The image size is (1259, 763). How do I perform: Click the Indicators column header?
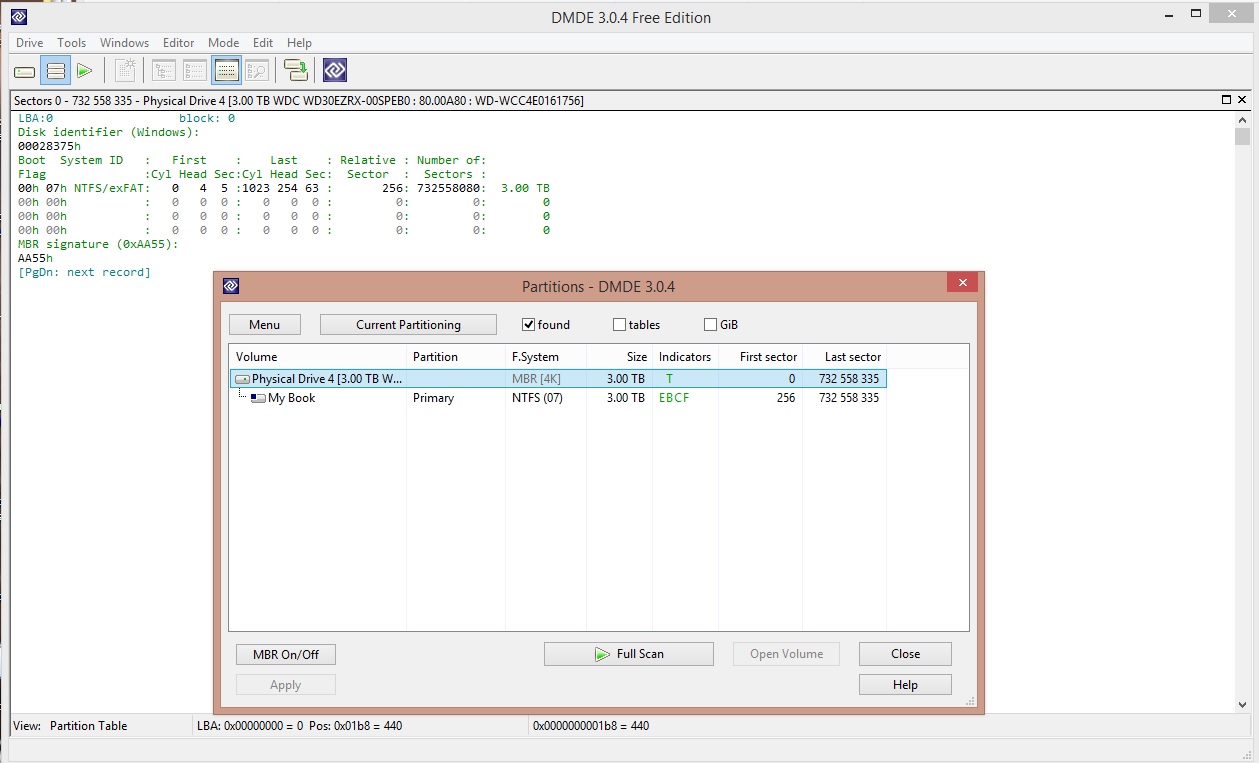[685, 357]
